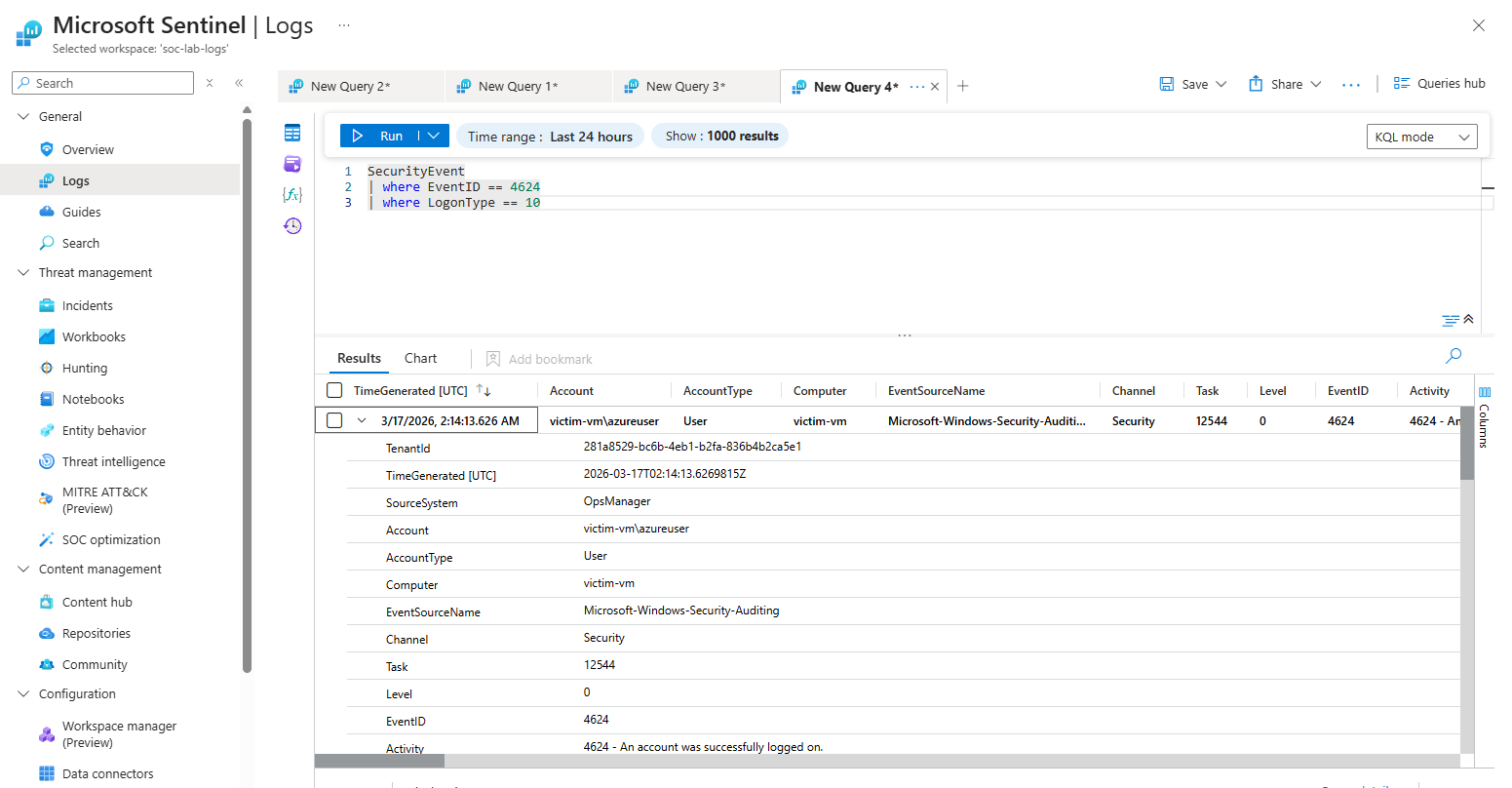The image size is (1512, 788).
Task: Collapse the Sentinel navigation with the double-chevron
Action: 239,83
